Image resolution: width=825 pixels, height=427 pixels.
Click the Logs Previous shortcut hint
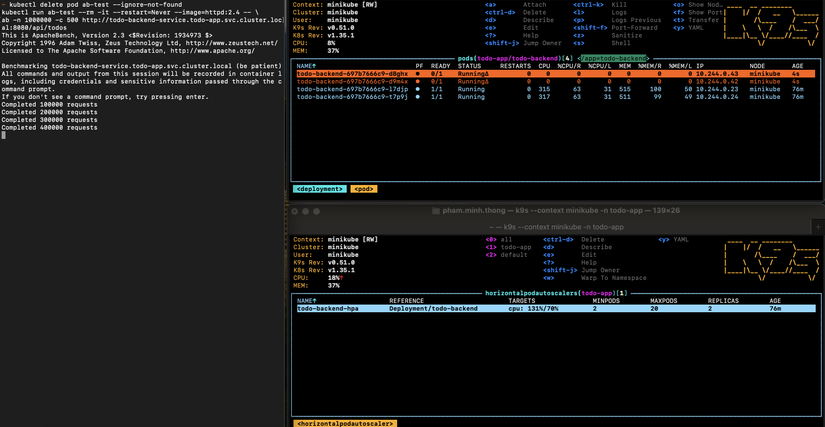[x=636, y=20]
